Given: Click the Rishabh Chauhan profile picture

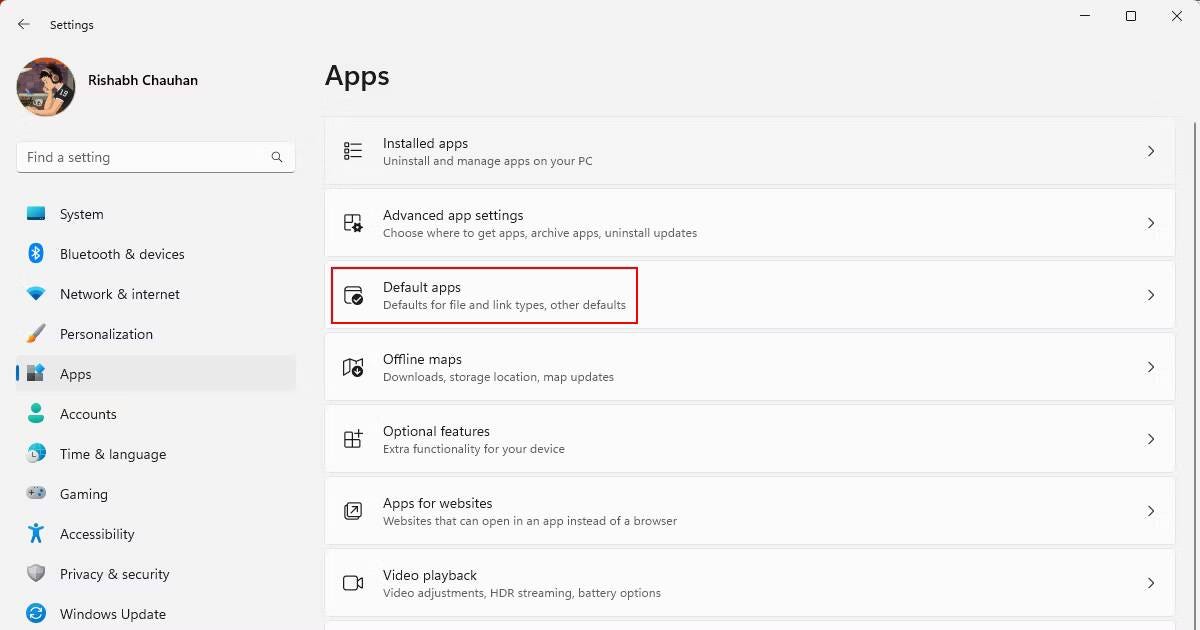Looking at the screenshot, I should tap(45, 87).
